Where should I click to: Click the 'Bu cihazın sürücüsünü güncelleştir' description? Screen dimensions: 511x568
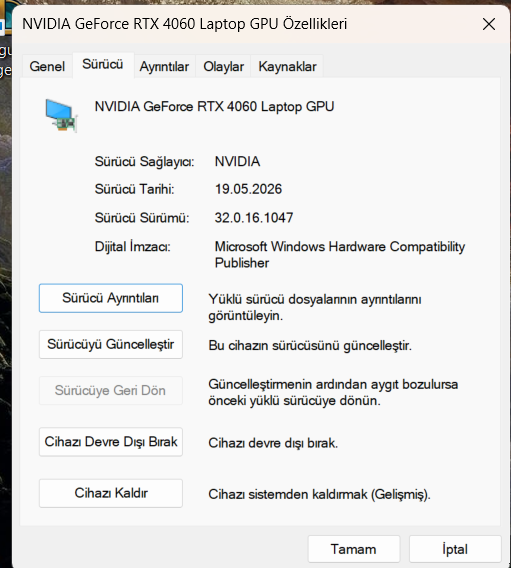coord(310,346)
